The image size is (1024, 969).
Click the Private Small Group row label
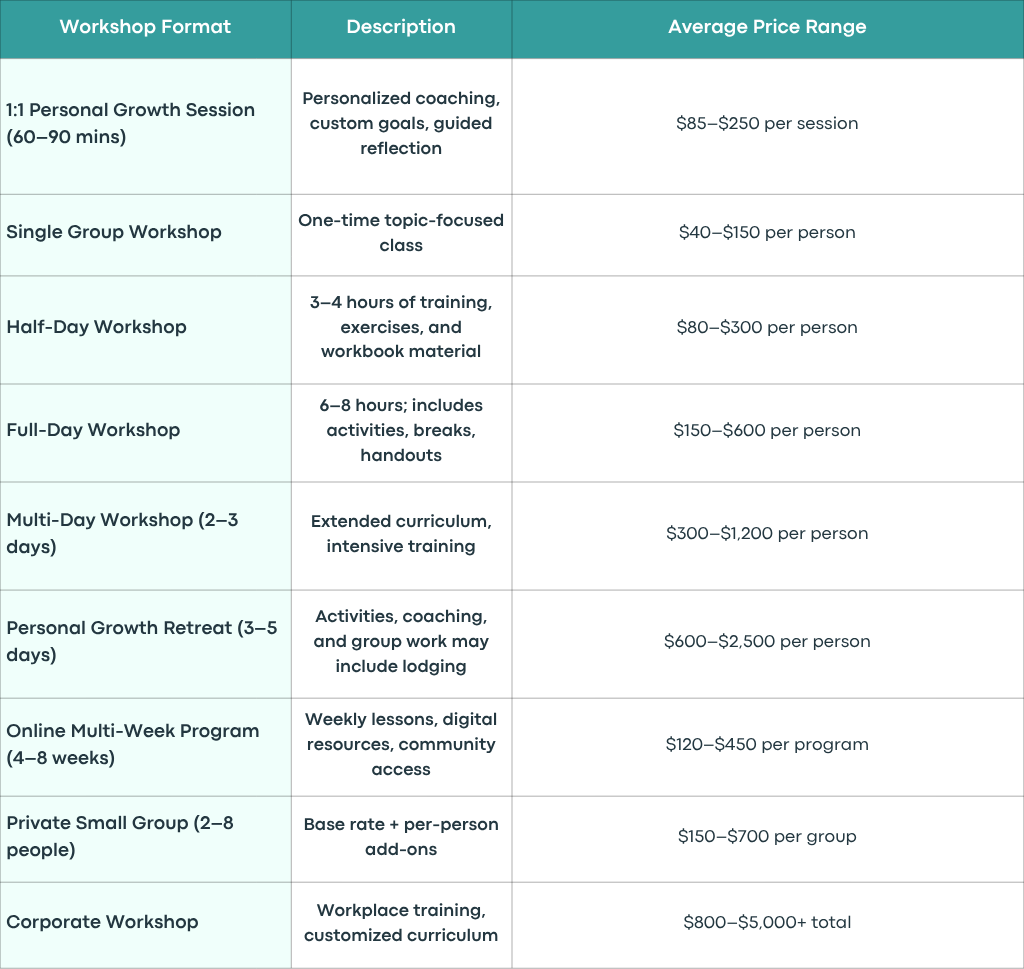pyautogui.click(x=120, y=836)
